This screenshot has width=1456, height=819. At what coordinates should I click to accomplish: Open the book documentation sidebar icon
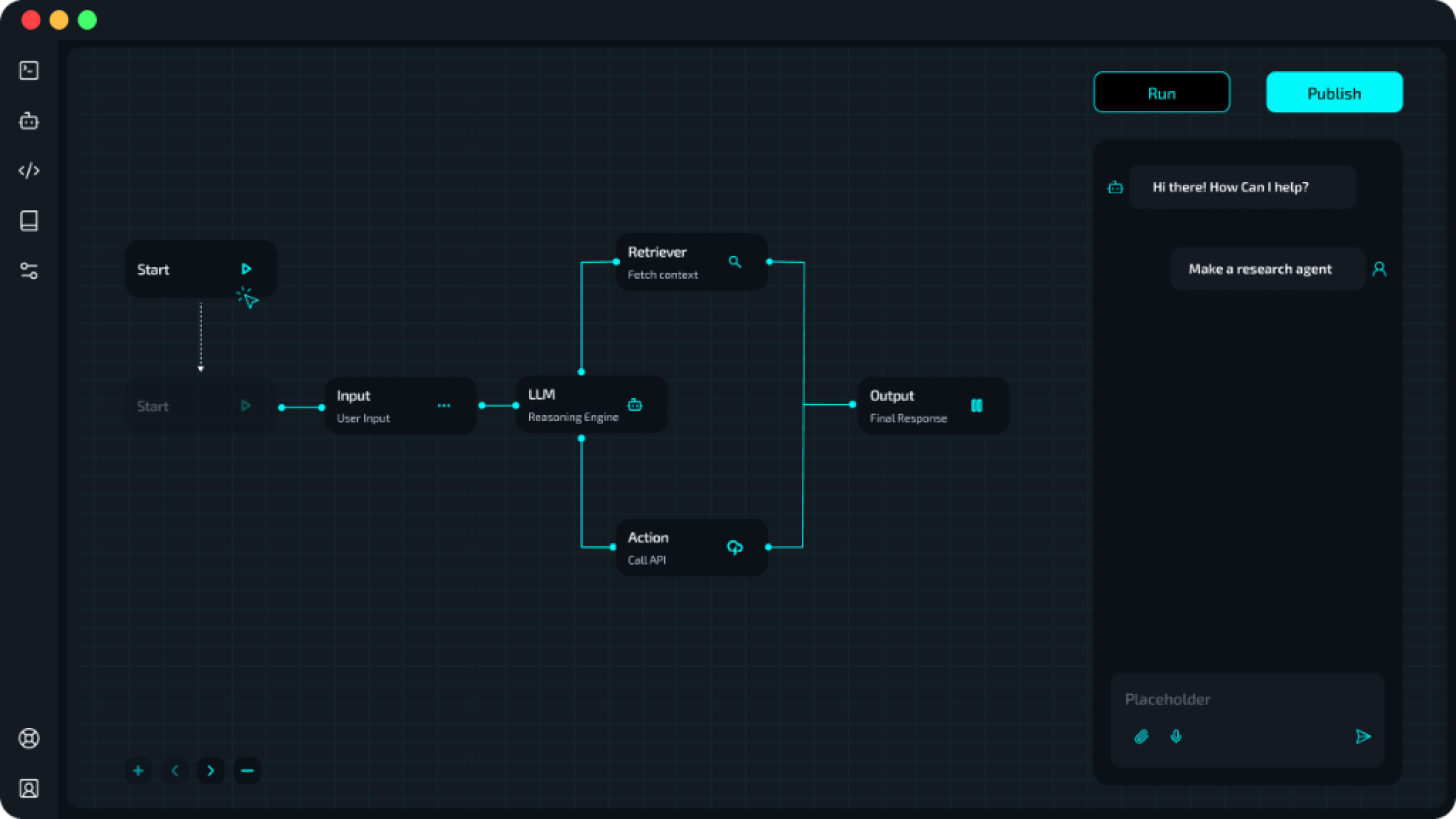click(29, 221)
